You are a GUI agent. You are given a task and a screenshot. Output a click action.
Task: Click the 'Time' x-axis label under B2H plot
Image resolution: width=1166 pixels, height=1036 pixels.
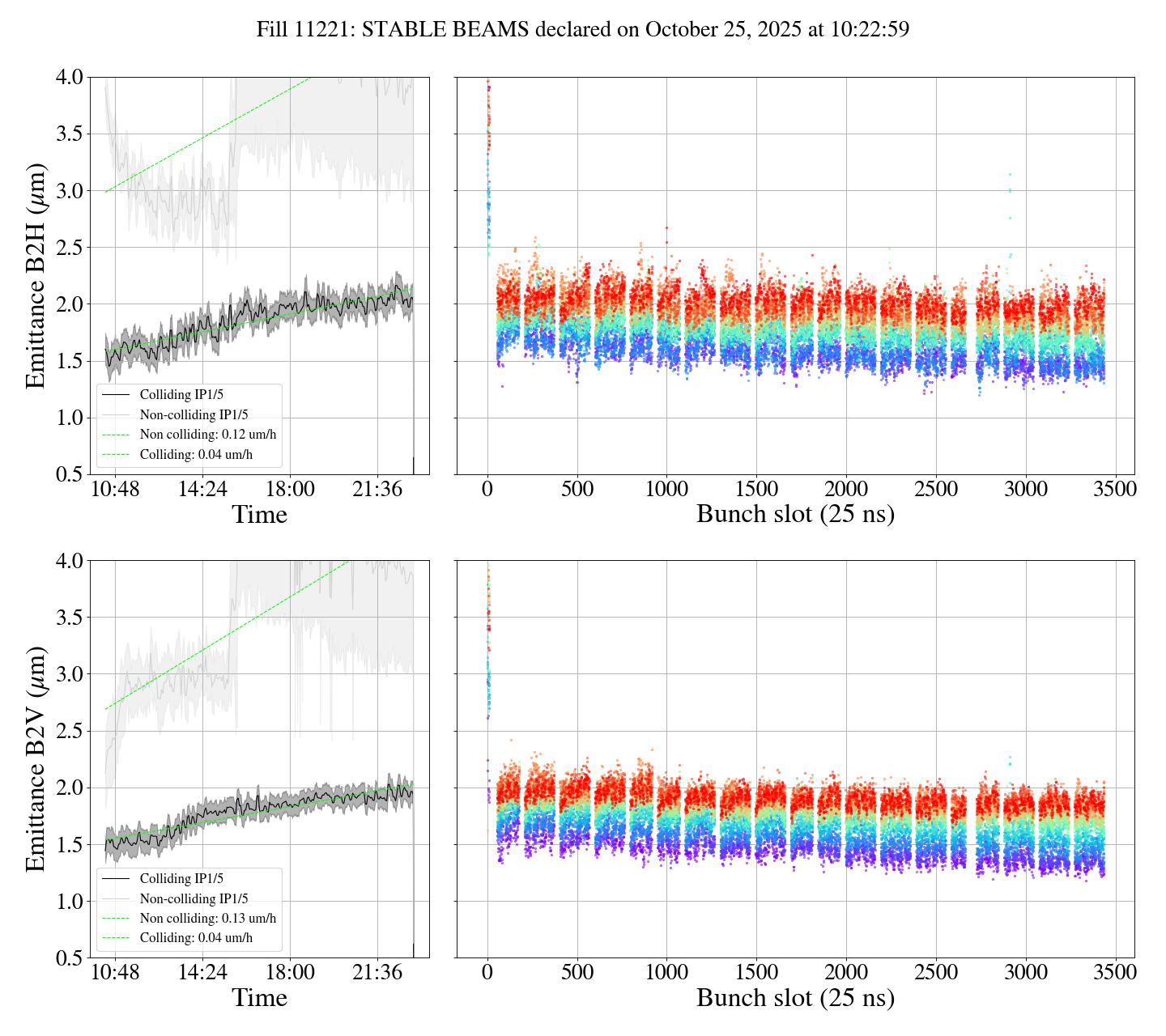[259, 515]
